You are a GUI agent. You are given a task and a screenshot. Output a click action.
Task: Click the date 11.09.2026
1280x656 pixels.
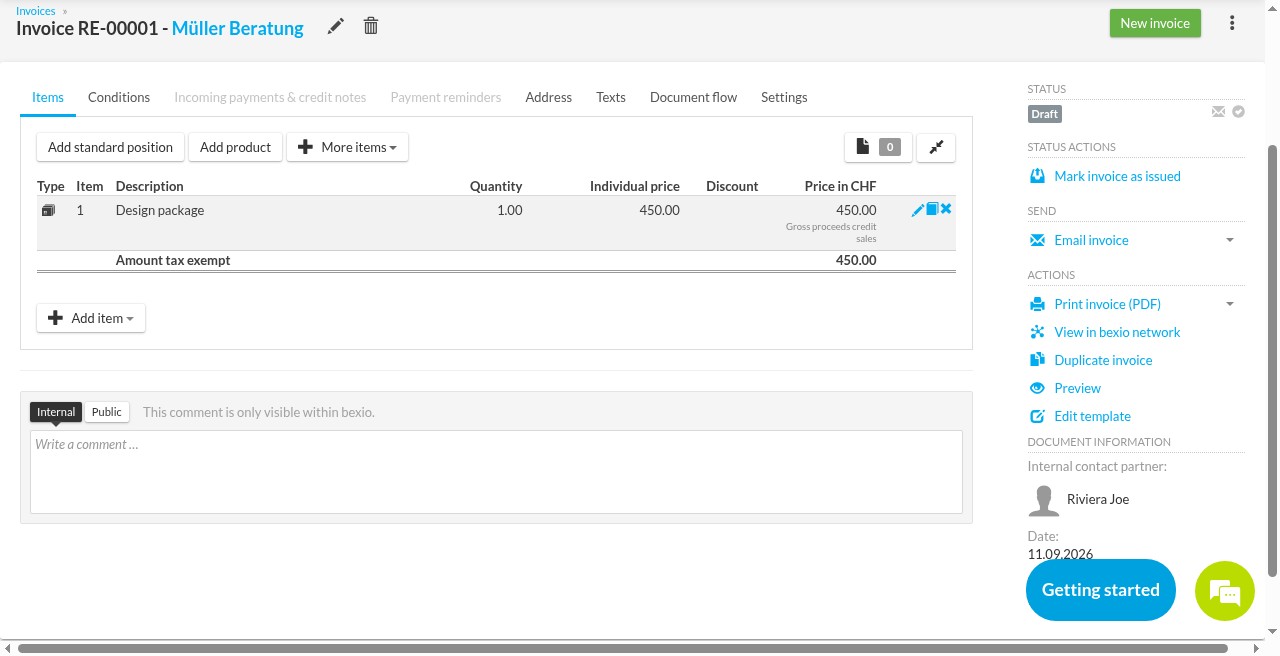(1060, 554)
